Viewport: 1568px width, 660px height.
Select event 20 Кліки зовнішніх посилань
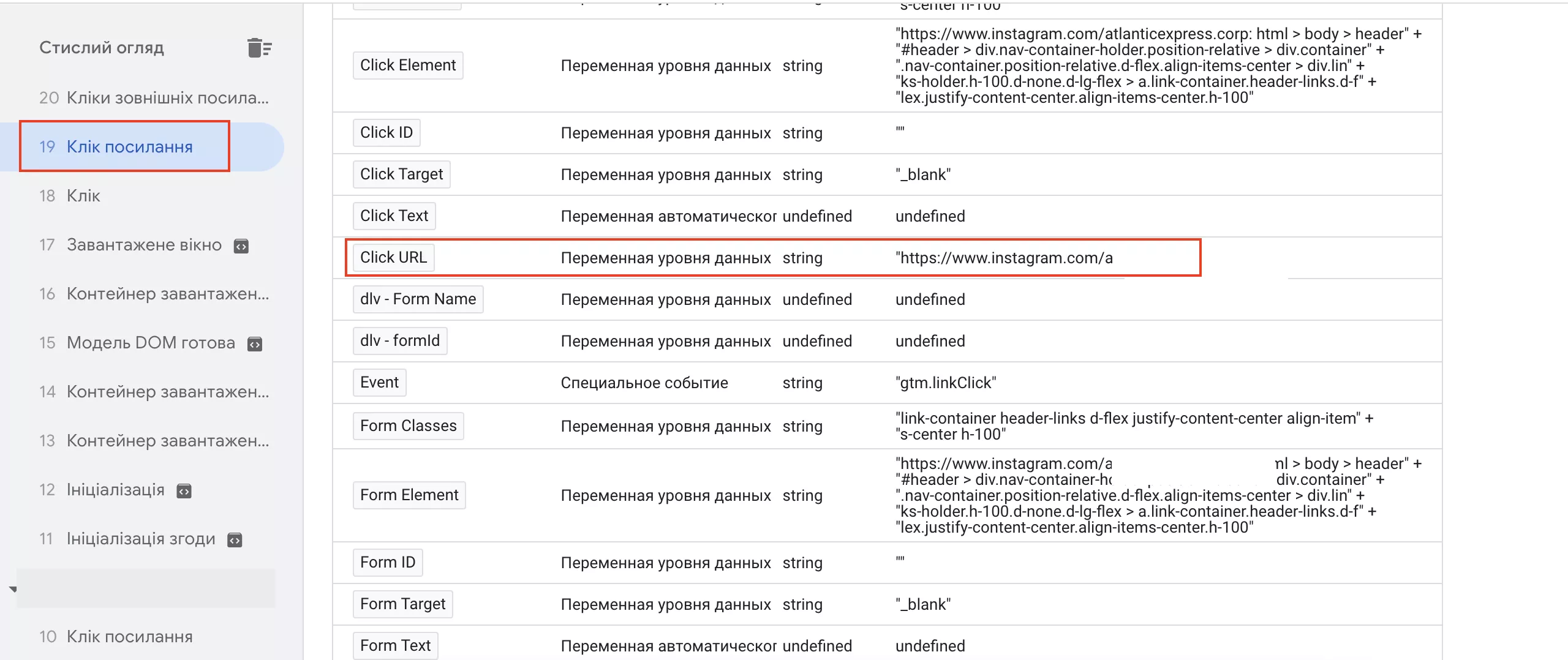click(154, 98)
